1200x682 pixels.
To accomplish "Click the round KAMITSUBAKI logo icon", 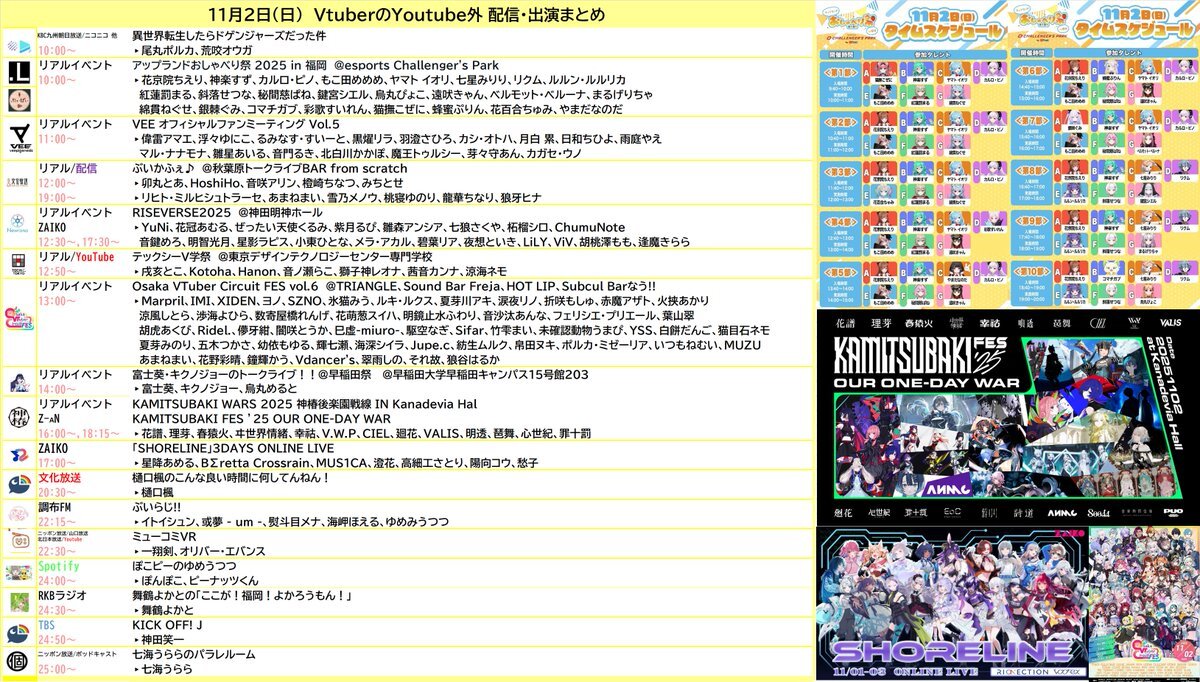I will pyautogui.click(x=18, y=418).
